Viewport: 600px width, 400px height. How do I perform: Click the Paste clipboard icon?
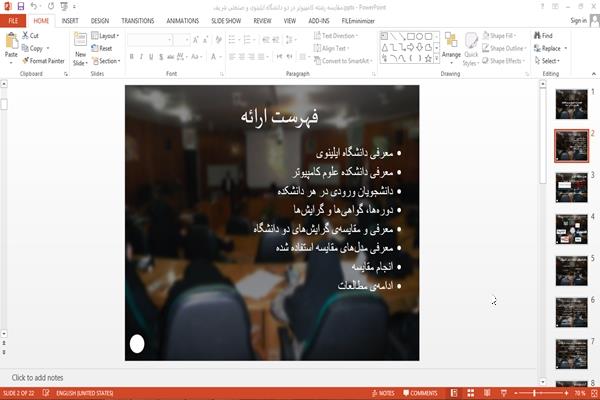(11, 41)
